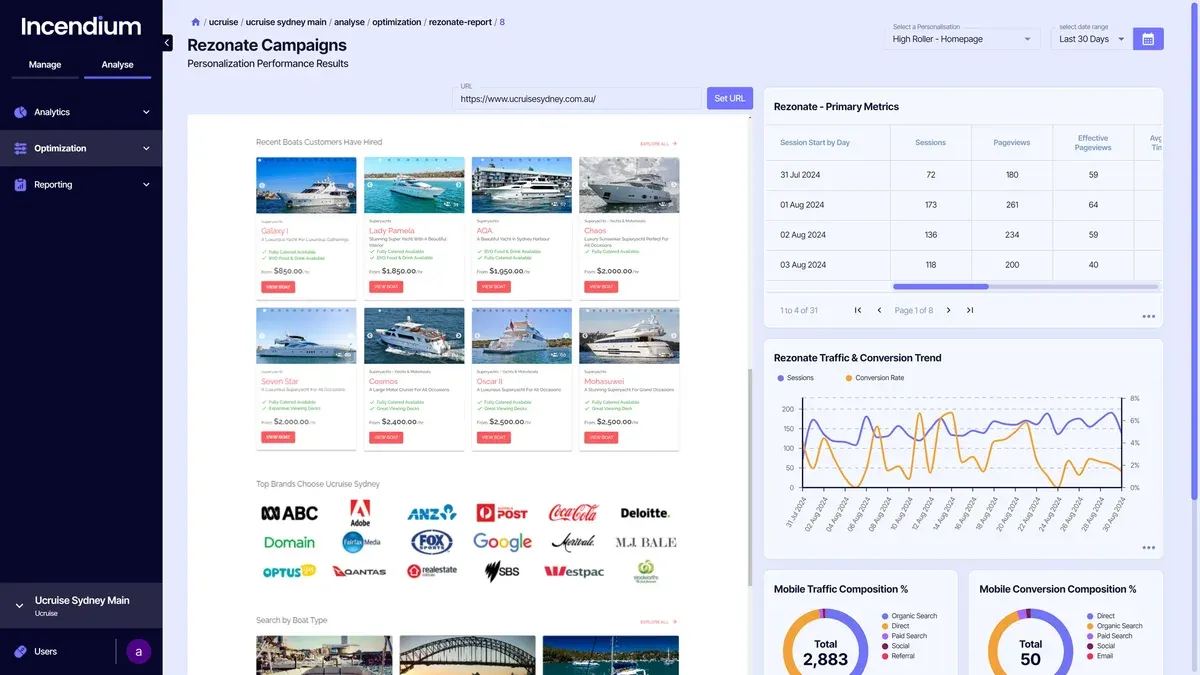Image resolution: width=1200 pixels, height=675 pixels.
Task: Click the ANZ brand logo
Action: click(x=432, y=513)
